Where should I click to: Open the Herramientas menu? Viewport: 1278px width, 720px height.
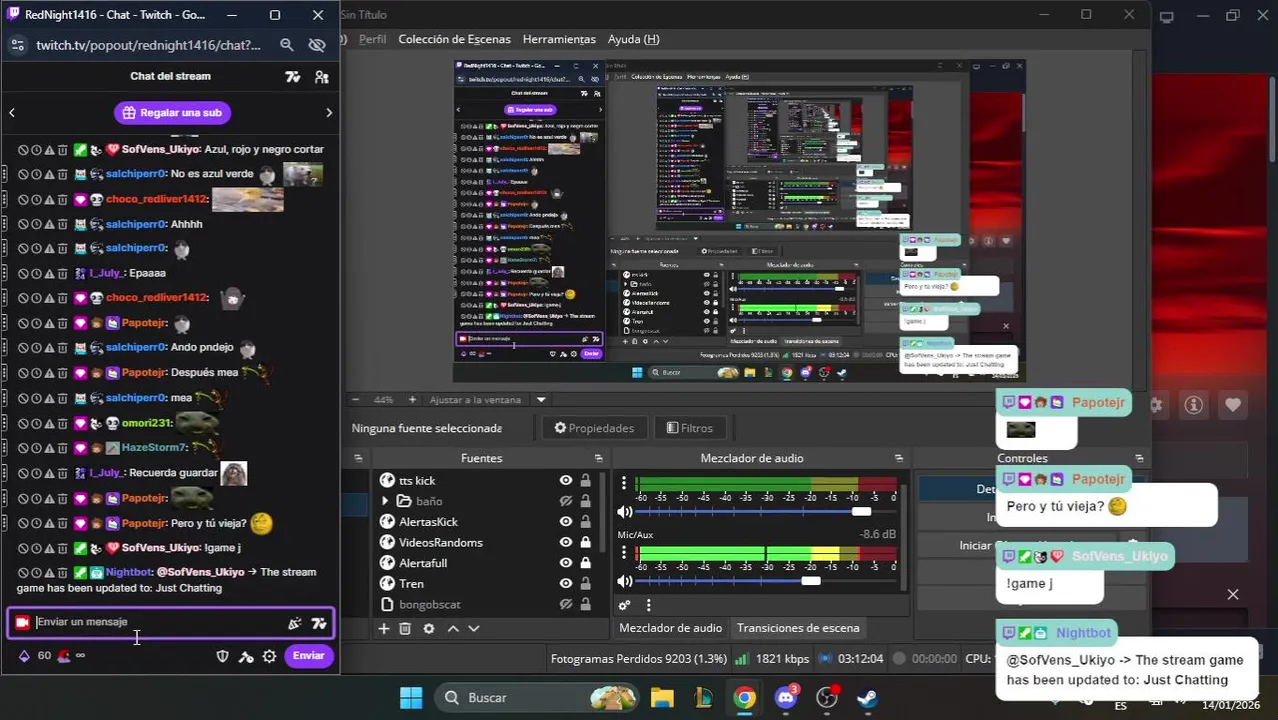point(559,39)
